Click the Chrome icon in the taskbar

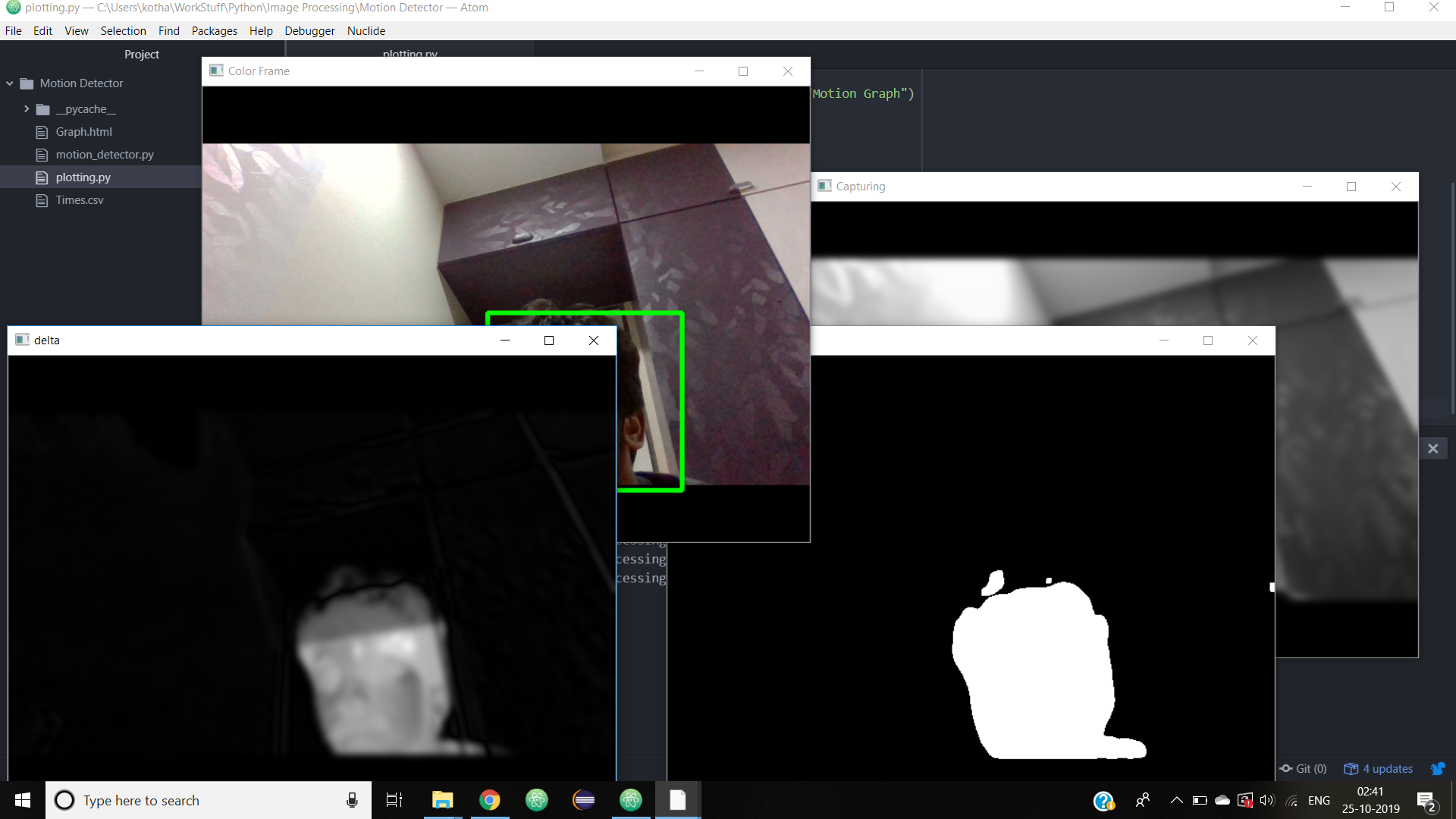point(490,800)
